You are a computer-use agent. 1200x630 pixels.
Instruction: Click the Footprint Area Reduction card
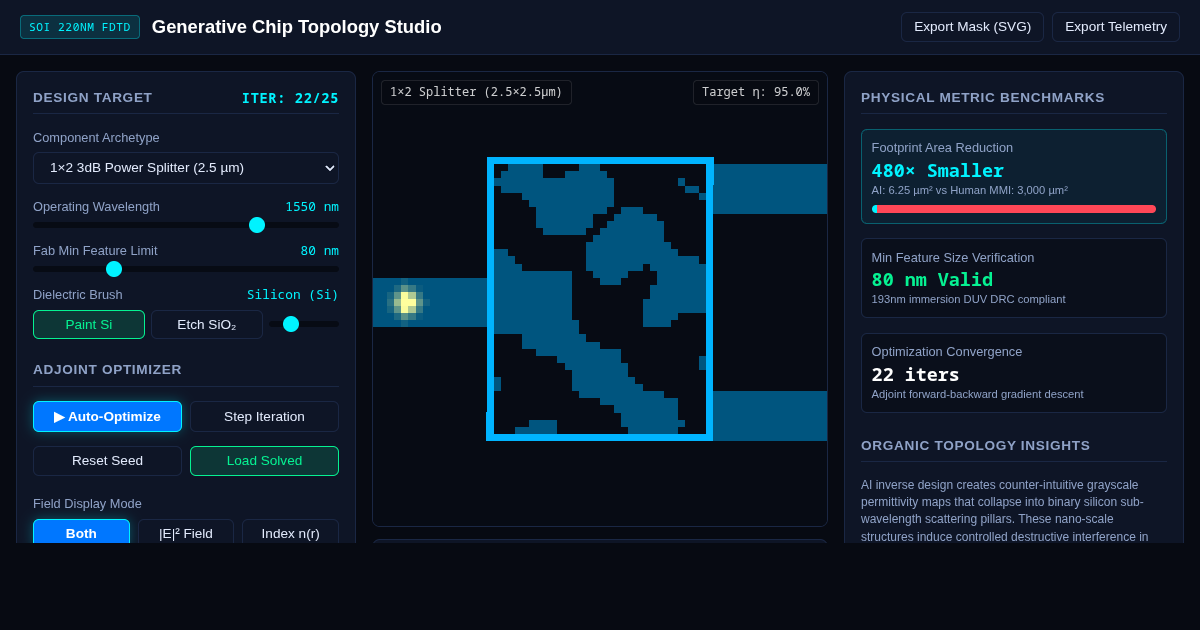click(x=1014, y=176)
